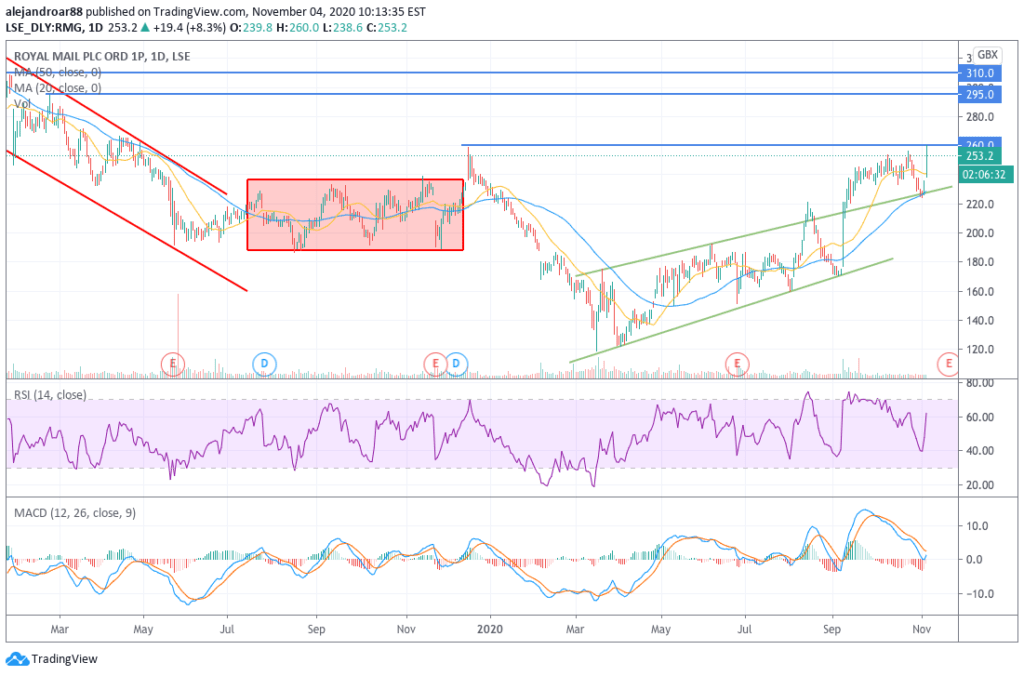Click the blue 310.0 price level label

tap(979, 73)
